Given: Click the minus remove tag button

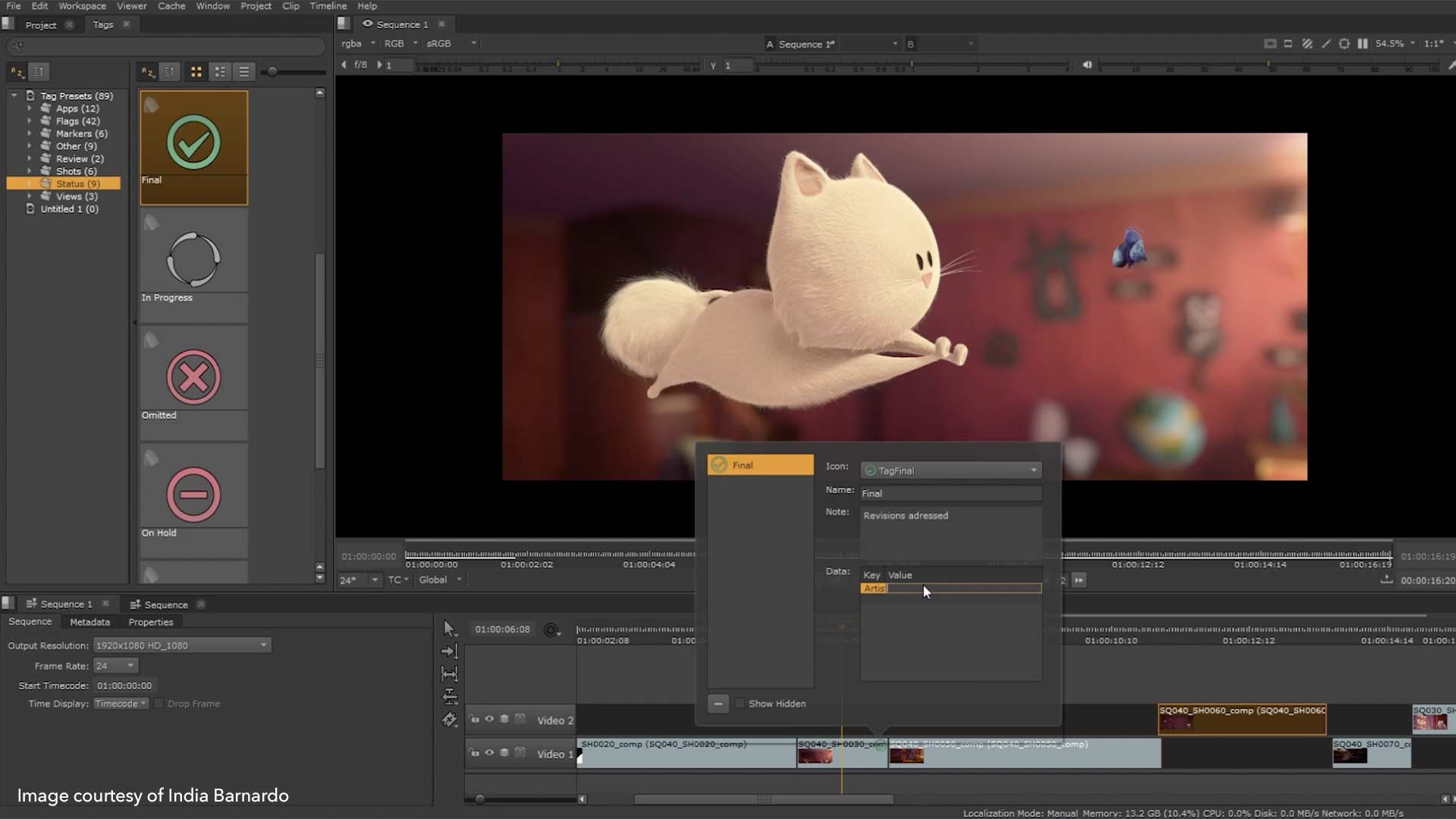Looking at the screenshot, I should point(717,704).
